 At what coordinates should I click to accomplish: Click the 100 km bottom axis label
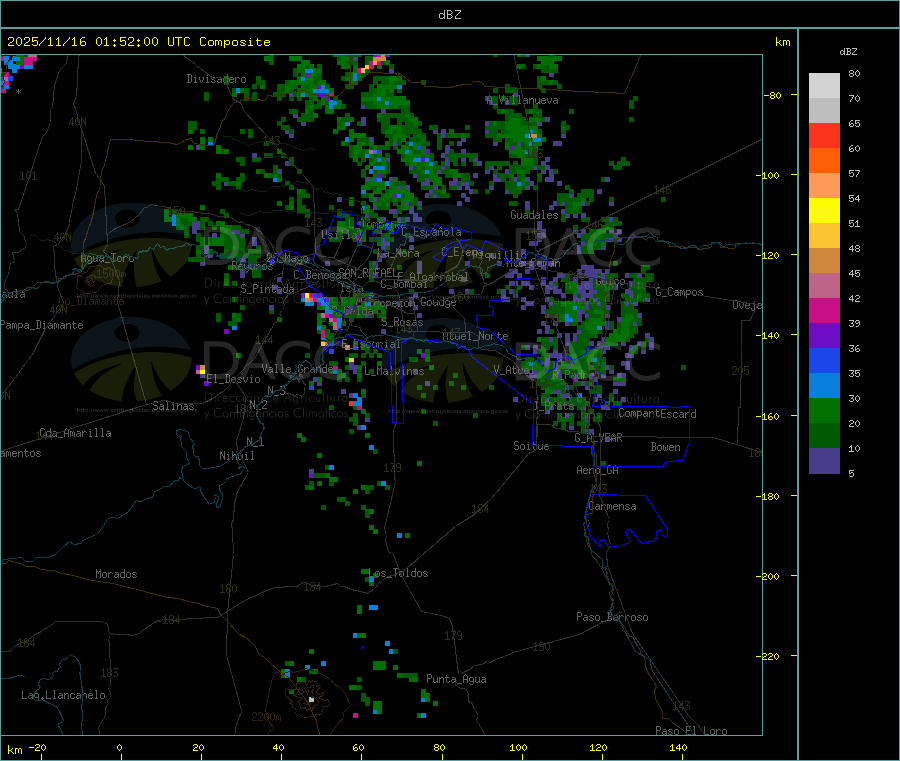(x=518, y=747)
